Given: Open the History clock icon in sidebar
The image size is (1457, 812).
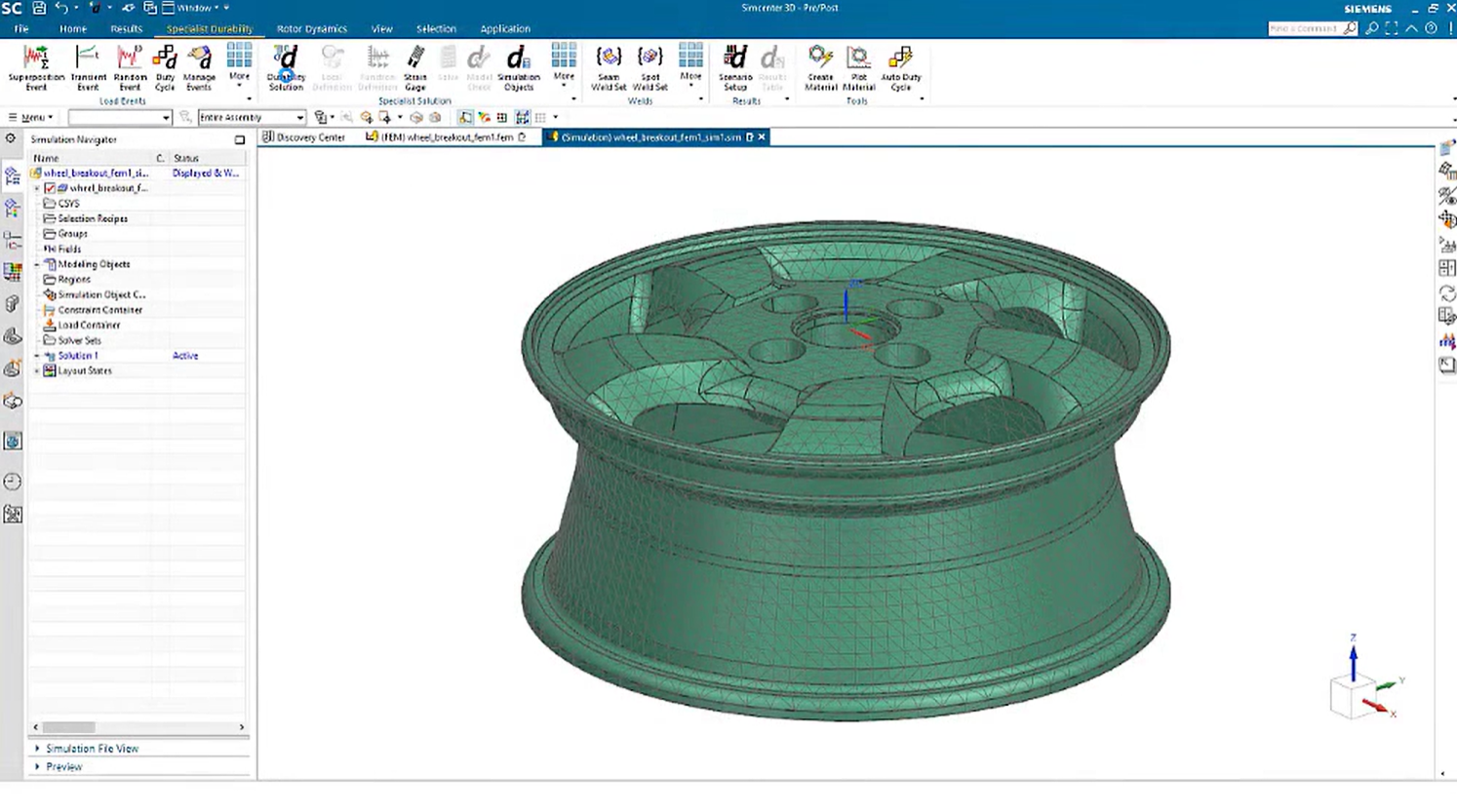Looking at the screenshot, I should click(13, 482).
